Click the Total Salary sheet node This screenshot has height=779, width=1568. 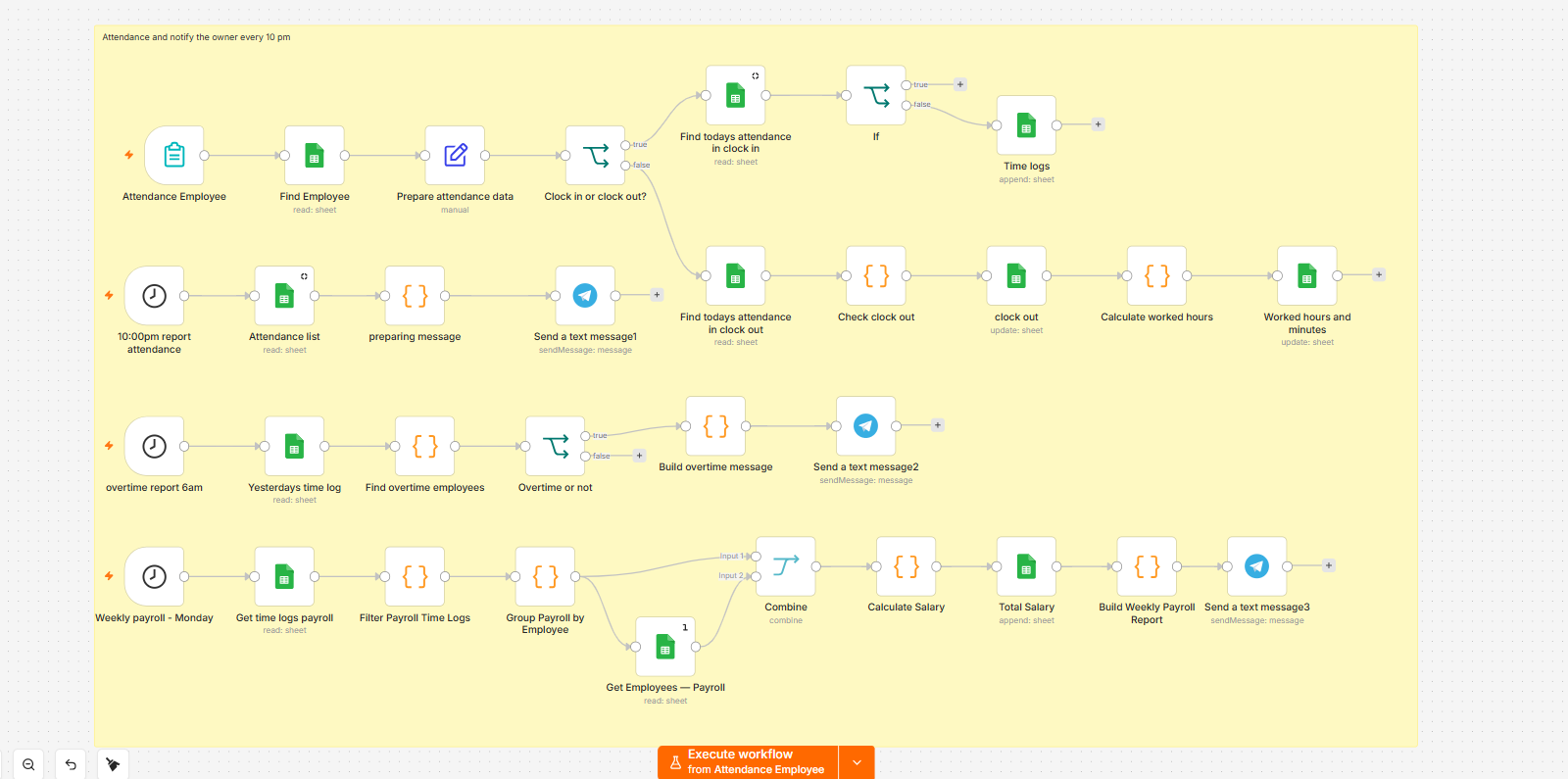(1026, 565)
